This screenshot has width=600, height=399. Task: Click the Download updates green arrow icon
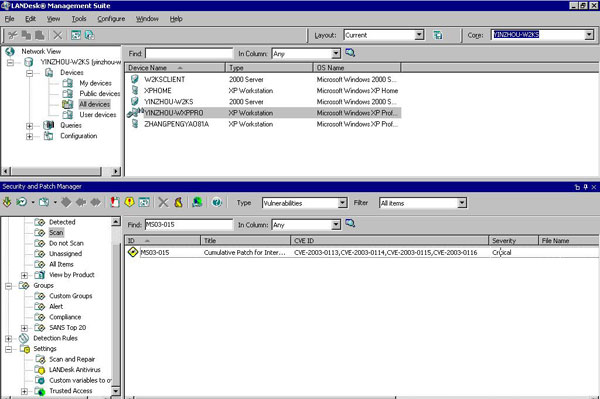7,202
